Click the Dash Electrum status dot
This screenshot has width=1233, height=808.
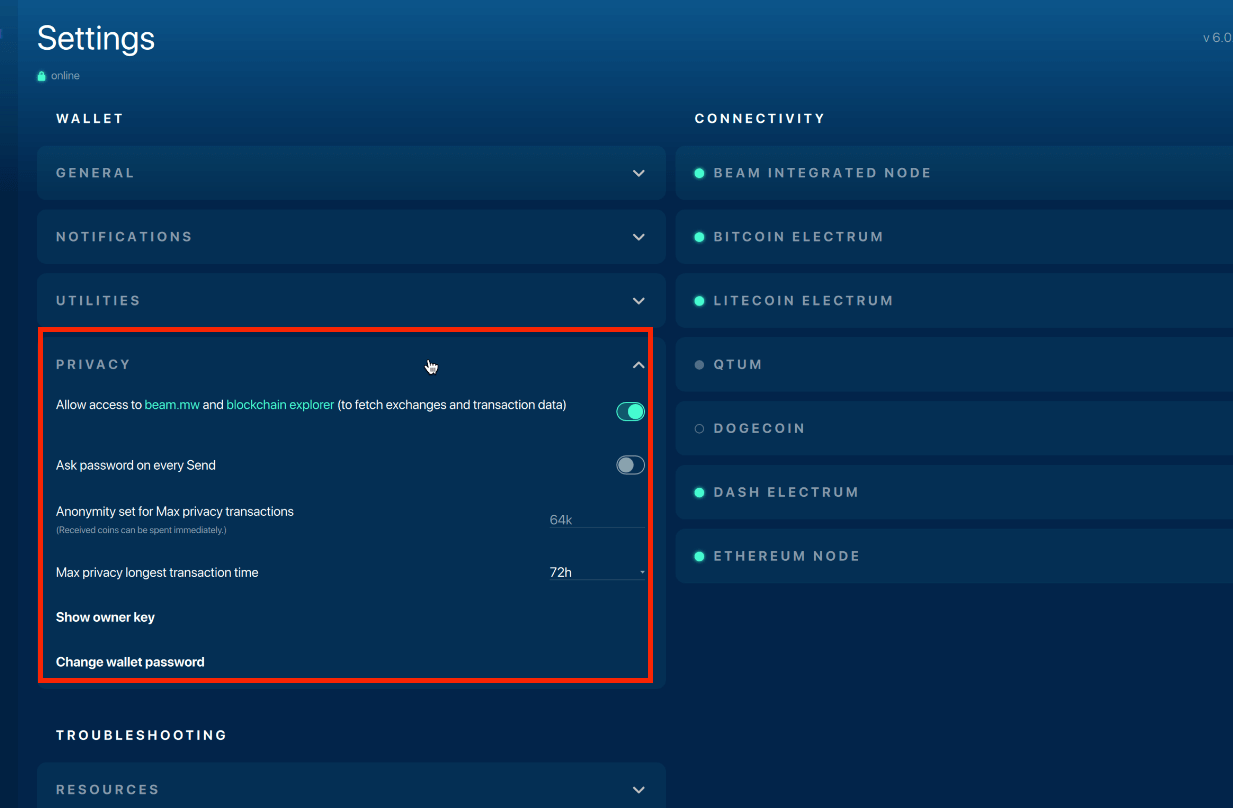pos(700,493)
